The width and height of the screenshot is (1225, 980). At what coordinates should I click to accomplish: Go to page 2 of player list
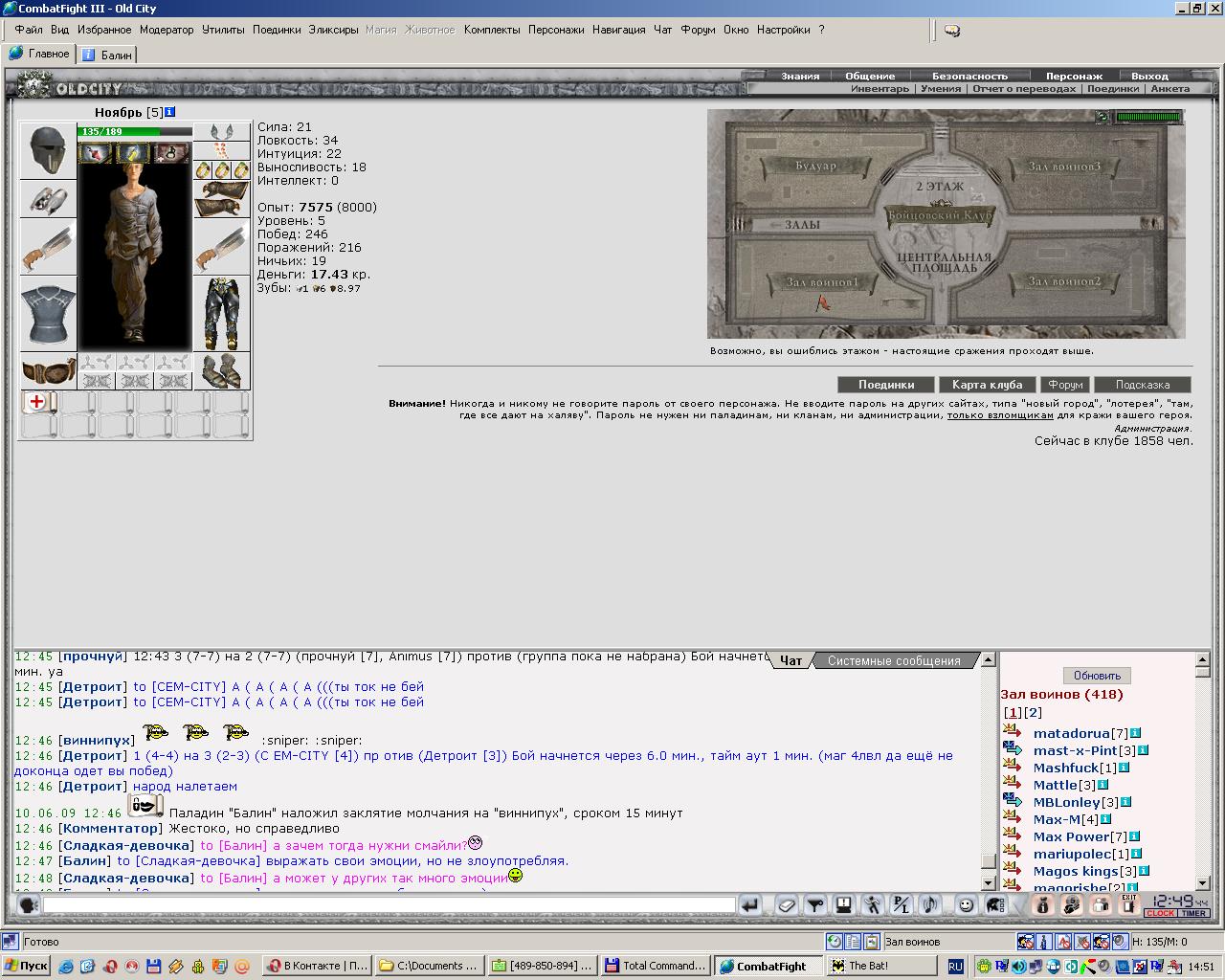point(1034,712)
